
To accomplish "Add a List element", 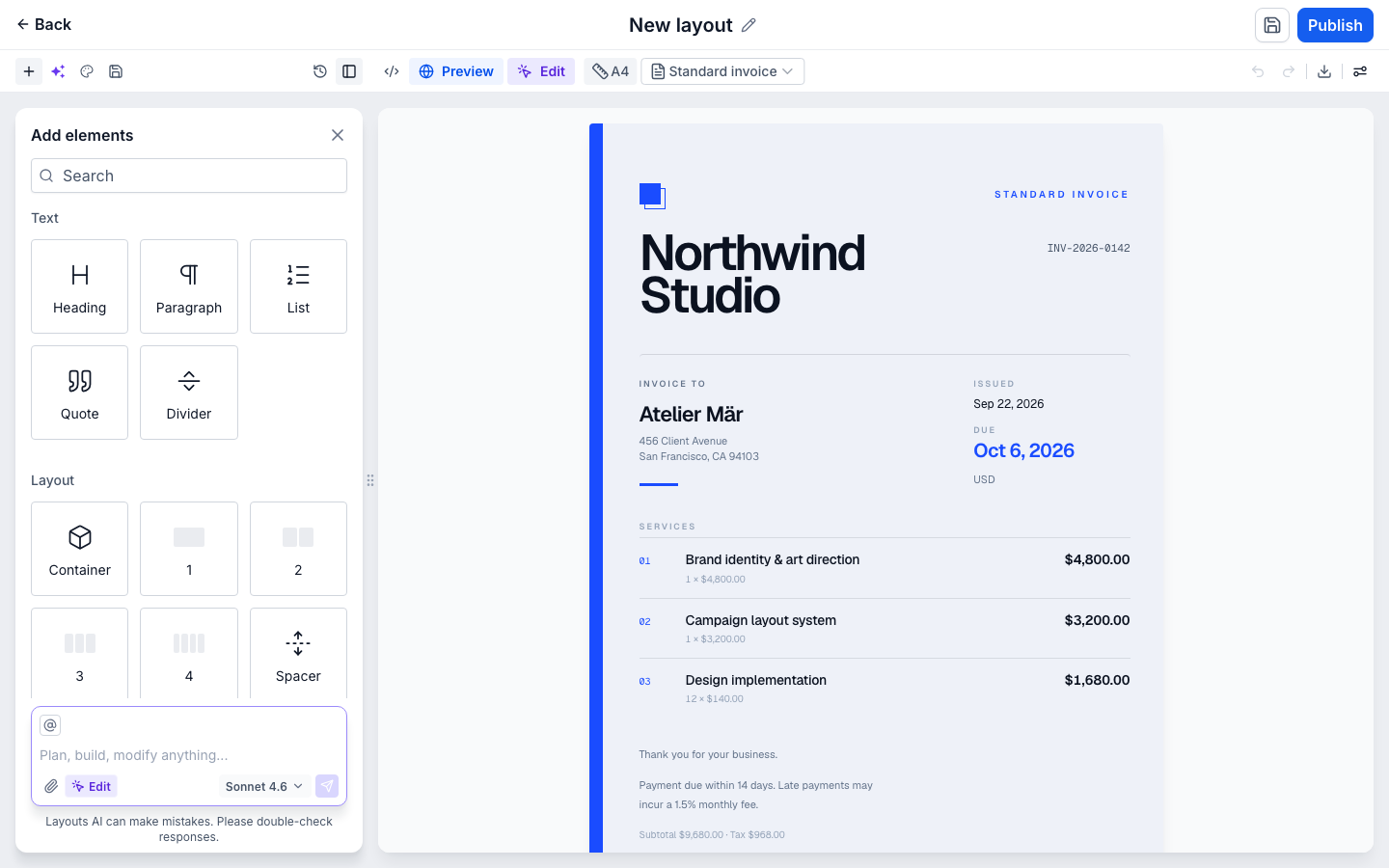I will [x=298, y=286].
